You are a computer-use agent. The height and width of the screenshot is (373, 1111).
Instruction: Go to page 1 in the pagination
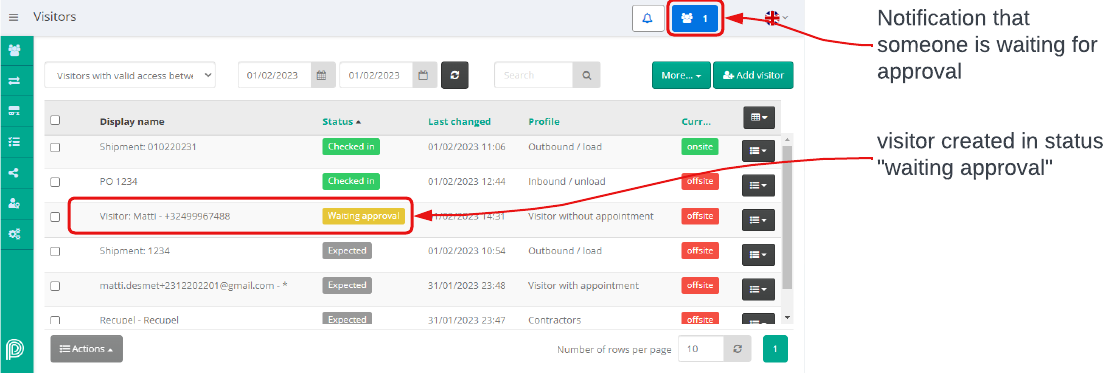coord(775,349)
